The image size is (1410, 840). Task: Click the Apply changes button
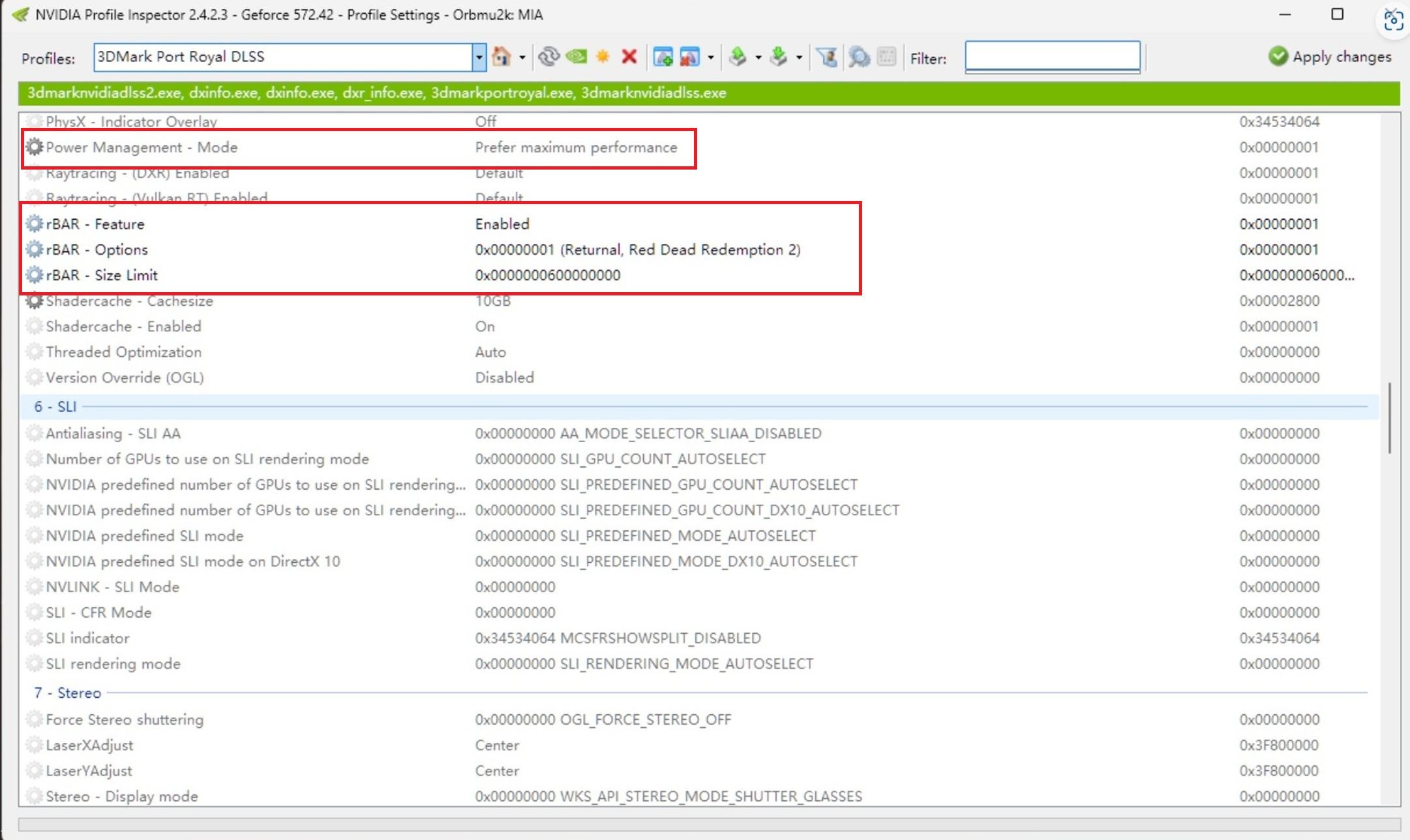(1330, 57)
